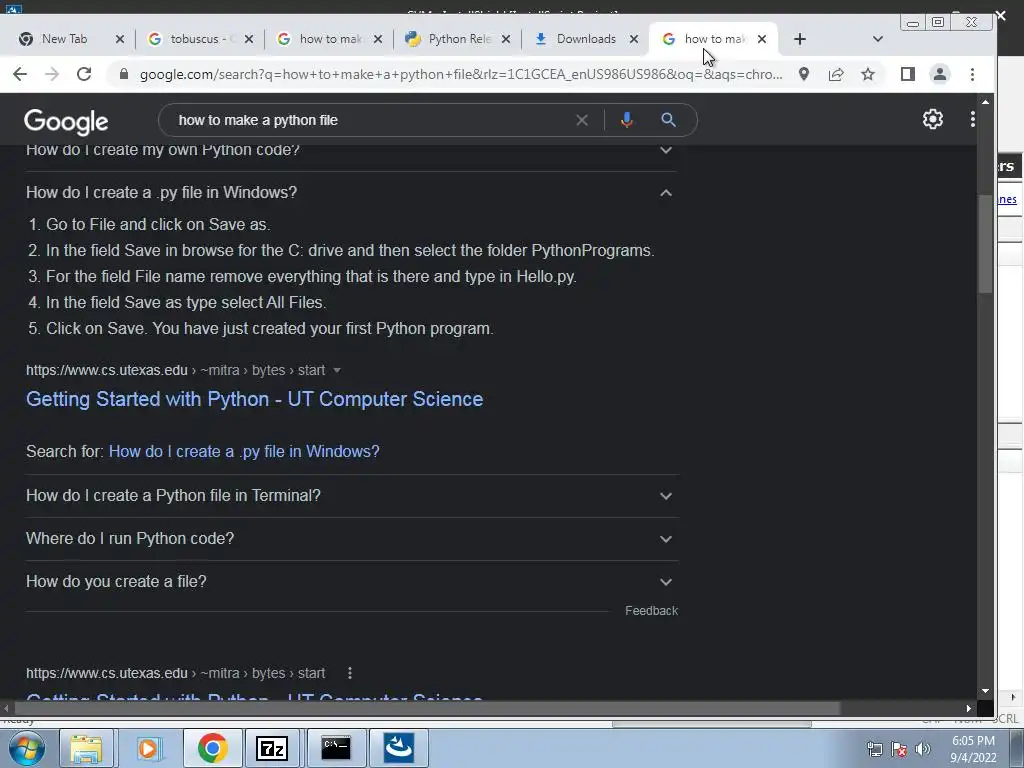Close the tobuscus tab

249,39
